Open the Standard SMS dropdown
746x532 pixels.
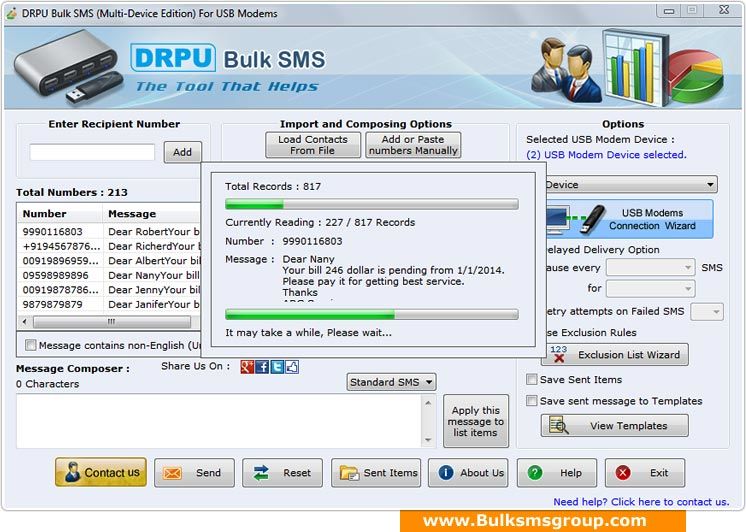pos(391,382)
